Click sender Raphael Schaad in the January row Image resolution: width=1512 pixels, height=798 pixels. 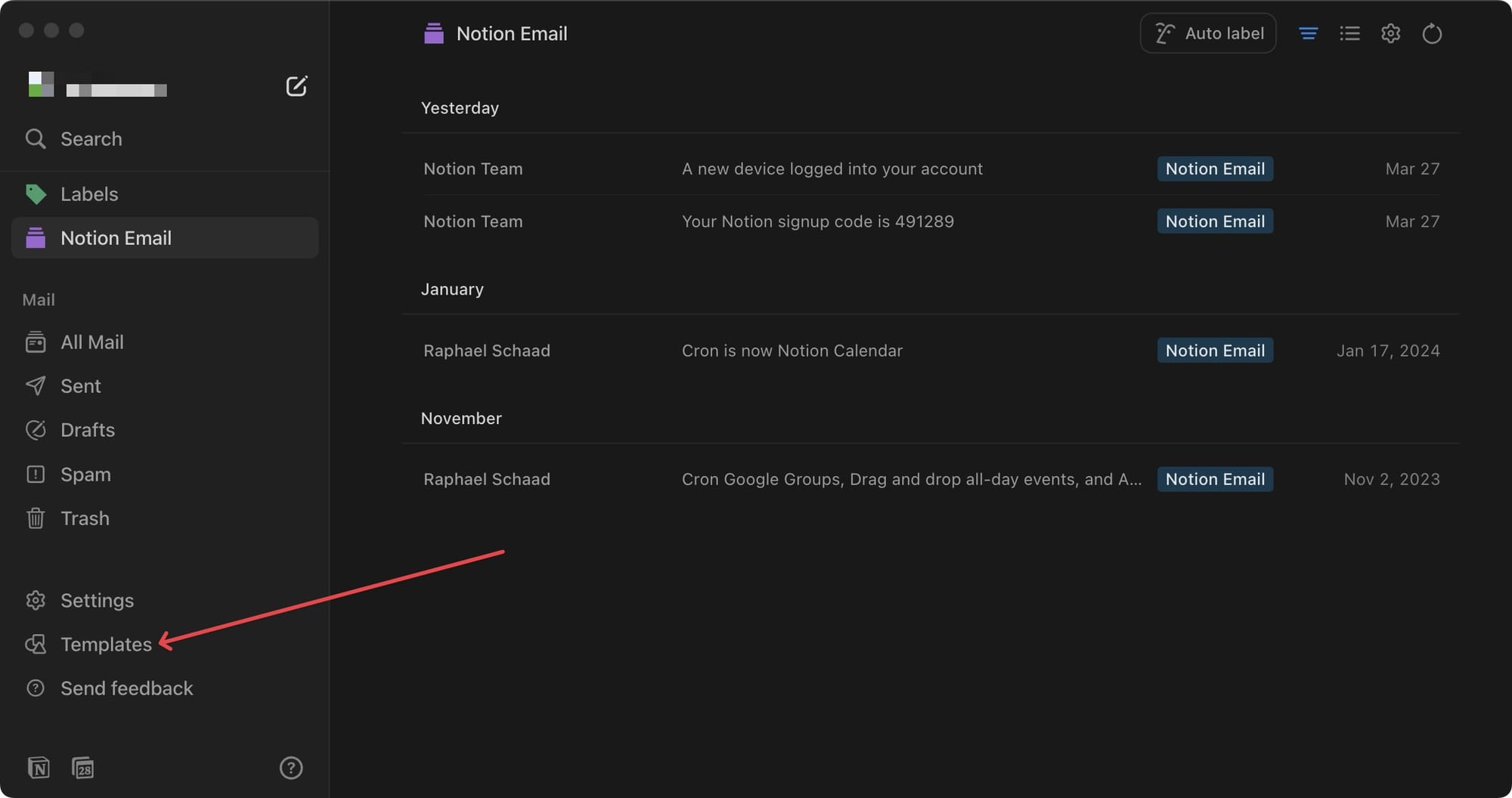pyautogui.click(x=487, y=351)
